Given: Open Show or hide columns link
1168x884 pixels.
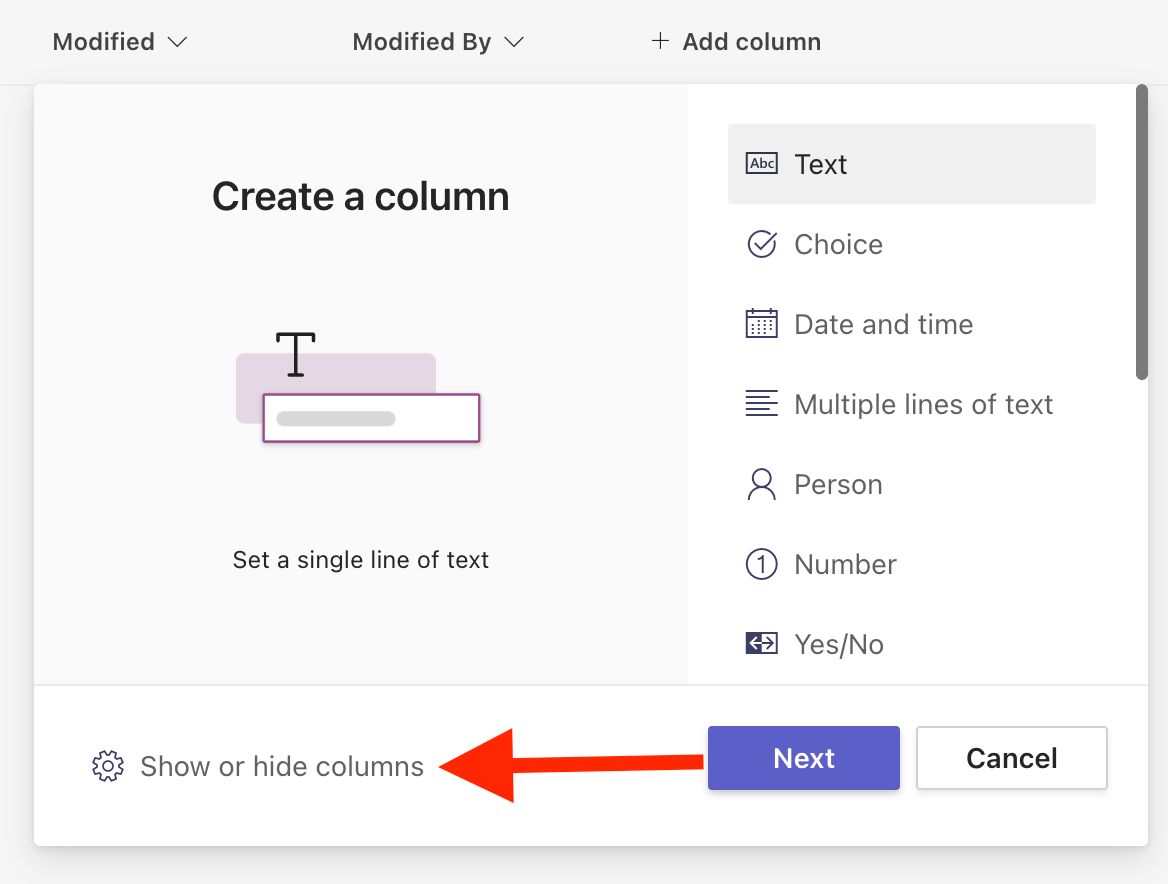Looking at the screenshot, I should (x=282, y=767).
